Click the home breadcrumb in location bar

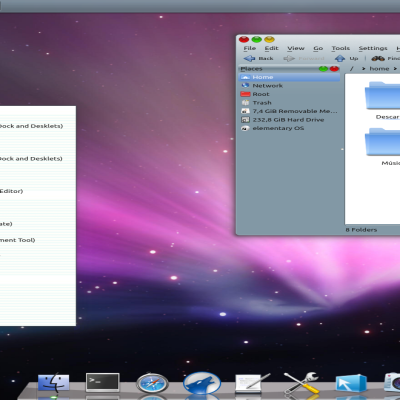pos(379,69)
